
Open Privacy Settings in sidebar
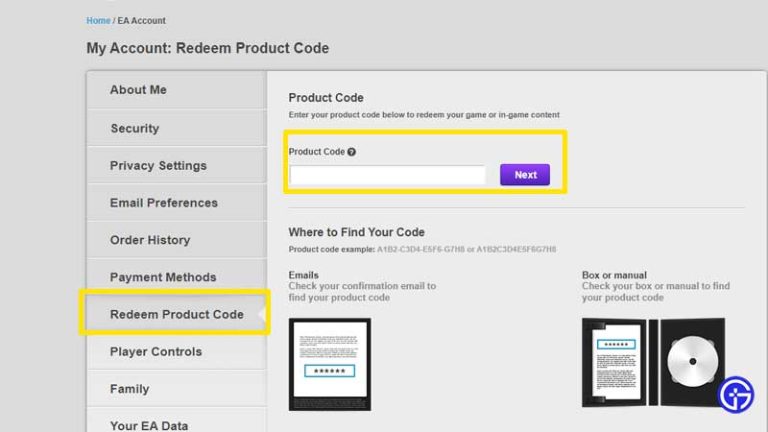(158, 166)
